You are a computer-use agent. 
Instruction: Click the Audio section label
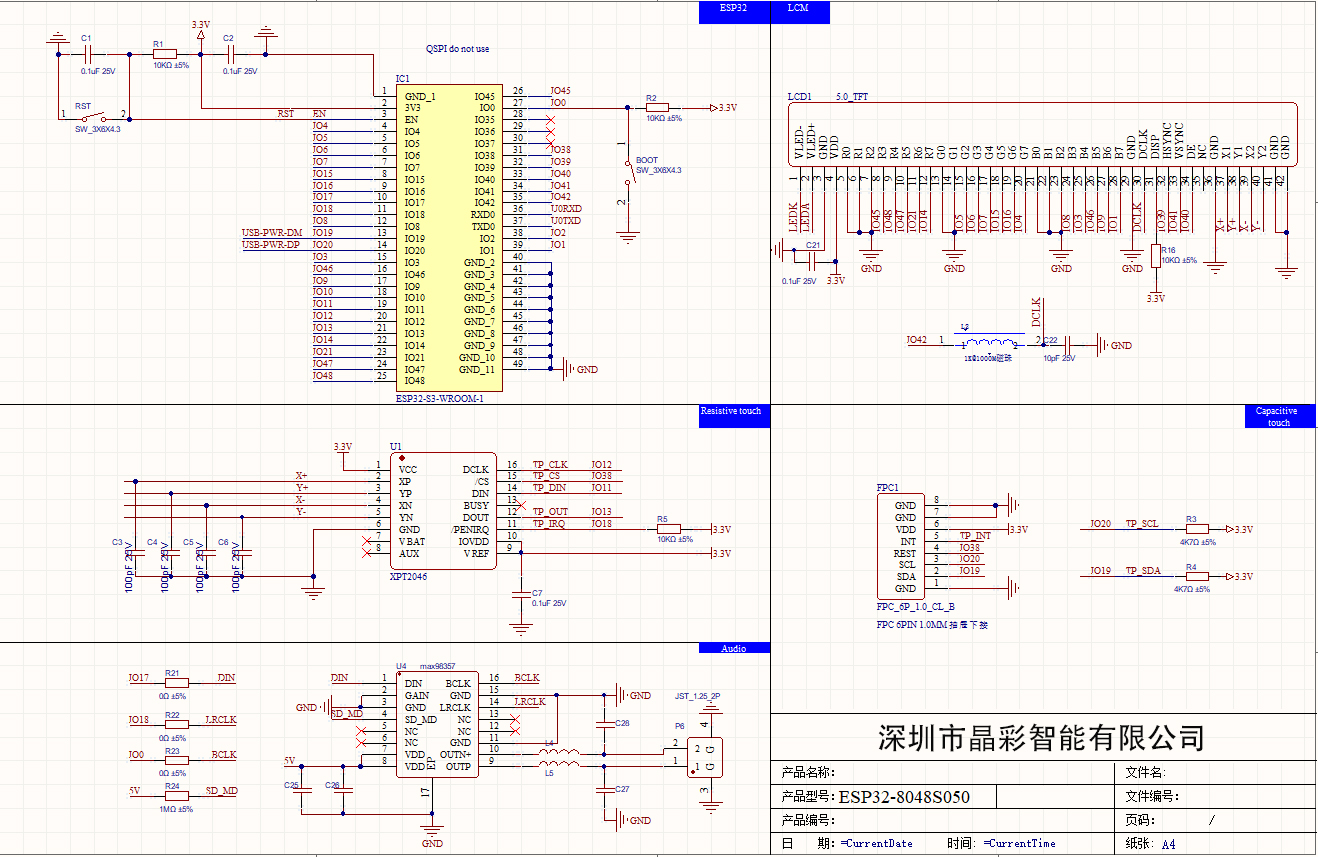[x=734, y=648]
